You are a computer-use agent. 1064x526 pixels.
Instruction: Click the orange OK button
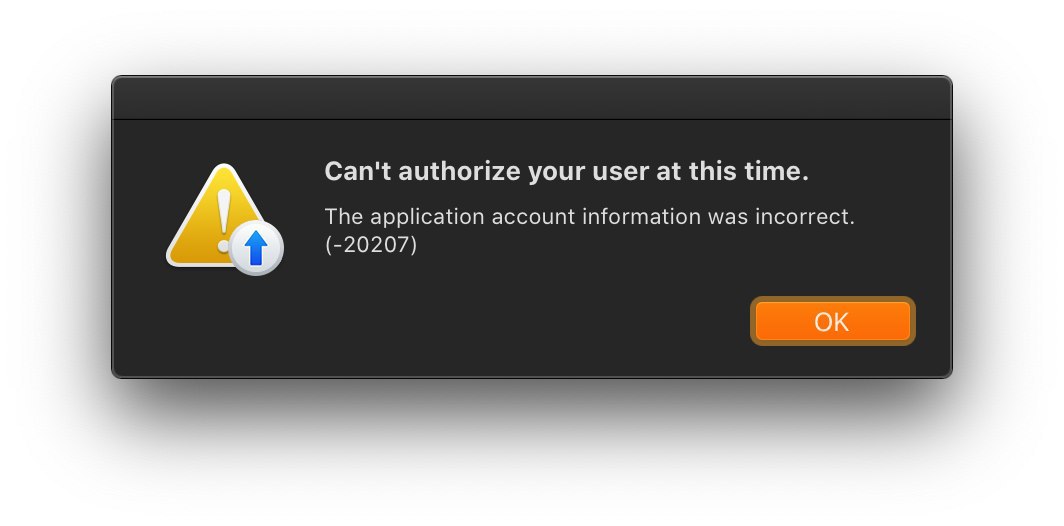833,321
